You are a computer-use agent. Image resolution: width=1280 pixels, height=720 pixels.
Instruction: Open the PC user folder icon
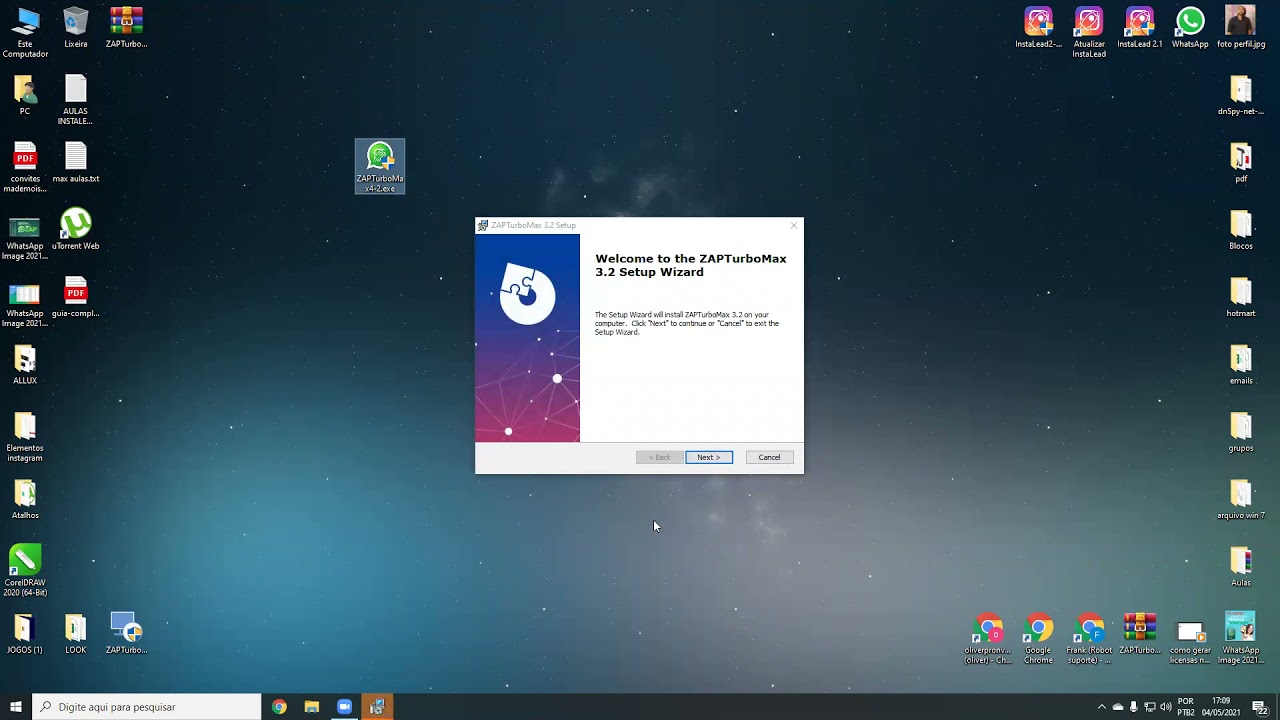pyautogui.click(x=25, y=95)
